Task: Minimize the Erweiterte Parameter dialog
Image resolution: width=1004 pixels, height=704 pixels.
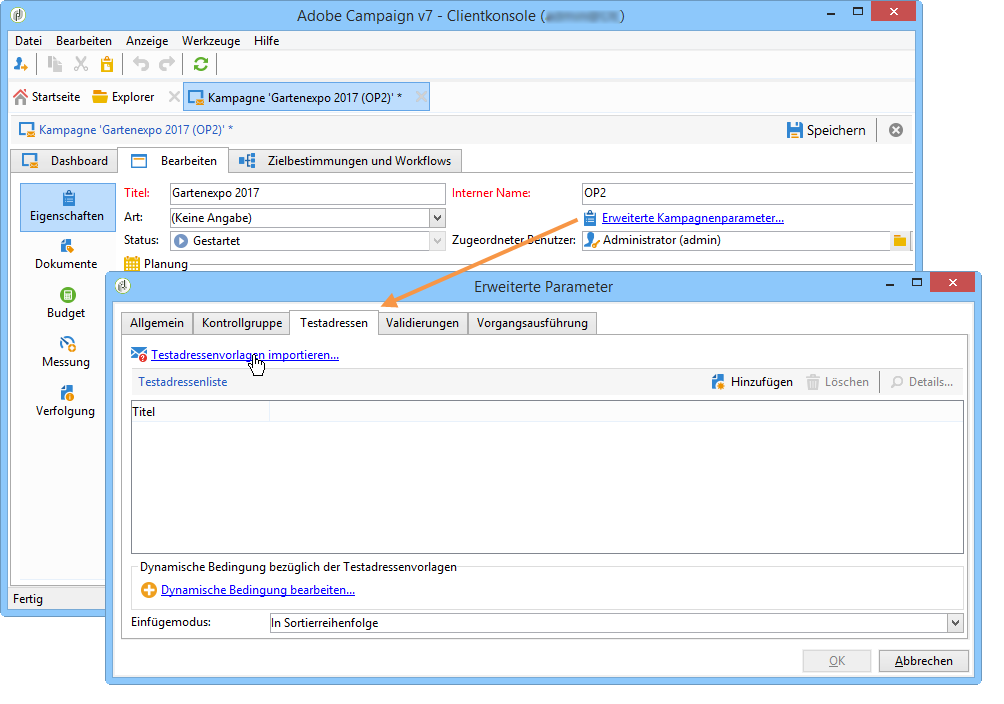Action: click(x=890, y=283)
